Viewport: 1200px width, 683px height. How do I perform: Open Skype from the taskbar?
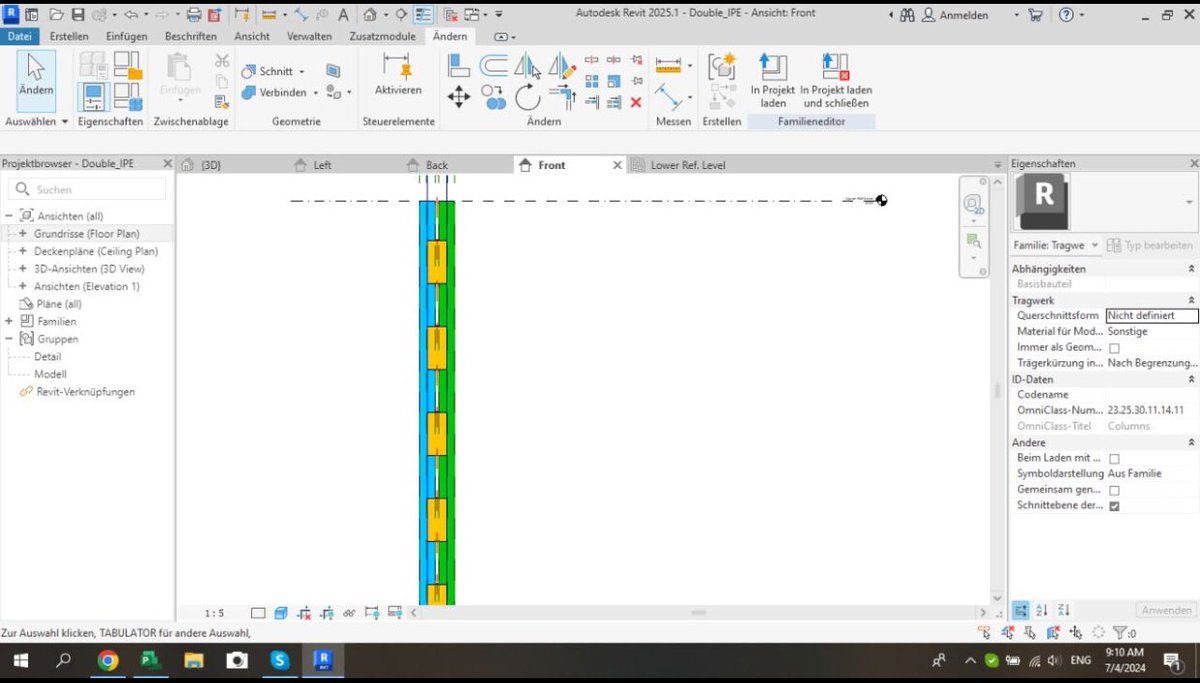point(279,660)
